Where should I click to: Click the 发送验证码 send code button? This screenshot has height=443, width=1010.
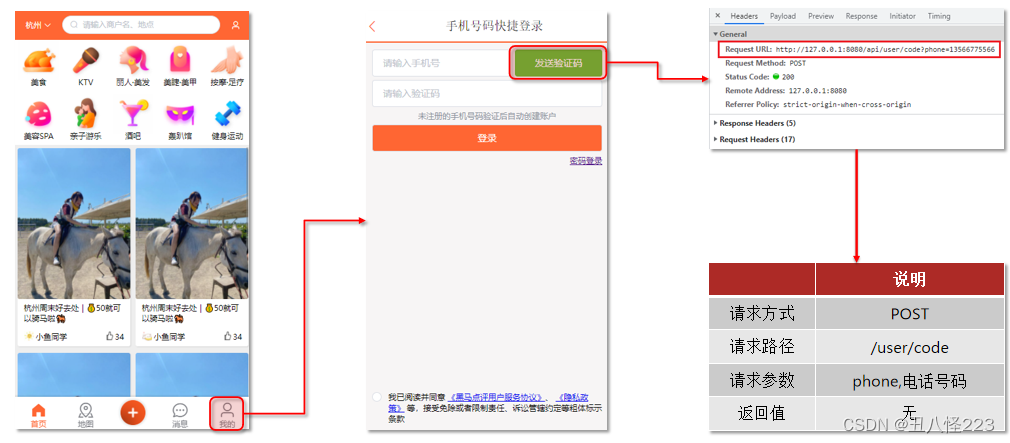[x=558, y=63]
